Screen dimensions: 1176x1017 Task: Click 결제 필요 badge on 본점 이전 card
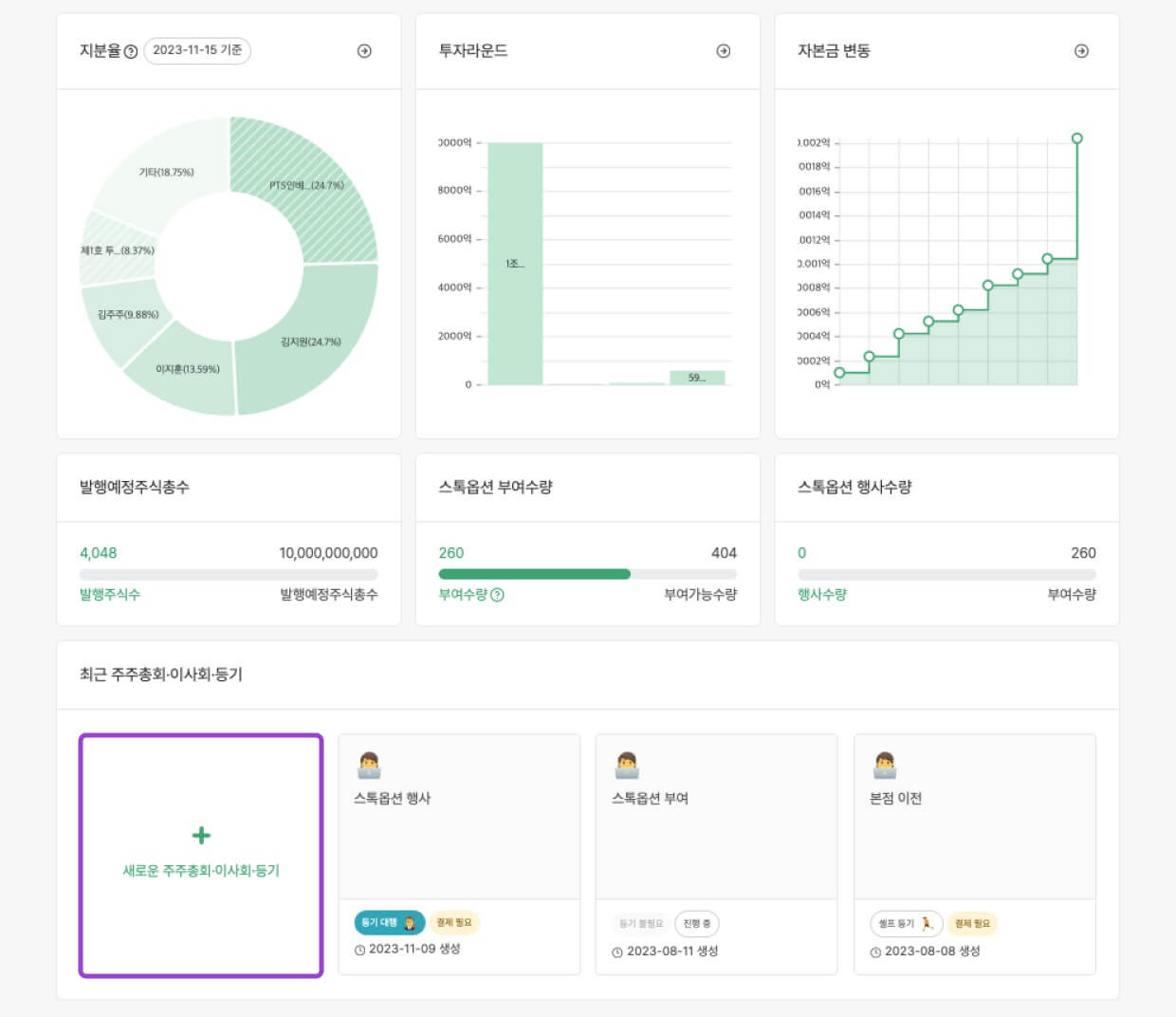(972, 923)
